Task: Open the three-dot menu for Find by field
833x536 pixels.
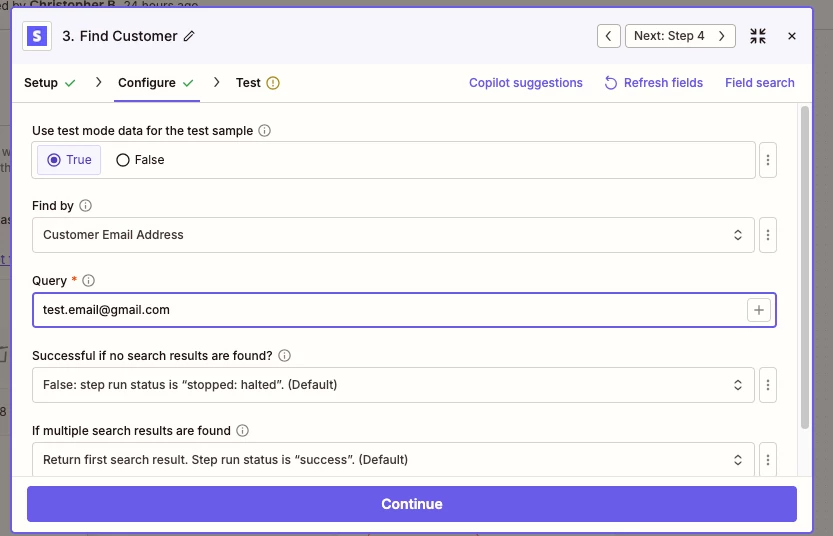Action: 768,235
